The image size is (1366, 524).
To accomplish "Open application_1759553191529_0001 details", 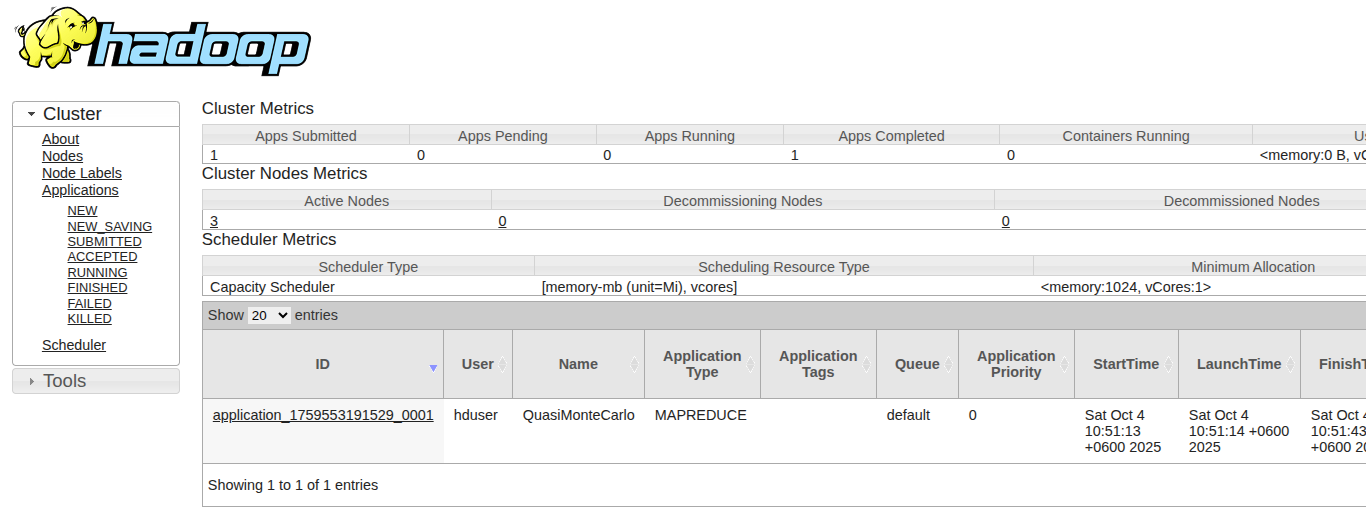I will coord(323,415).
